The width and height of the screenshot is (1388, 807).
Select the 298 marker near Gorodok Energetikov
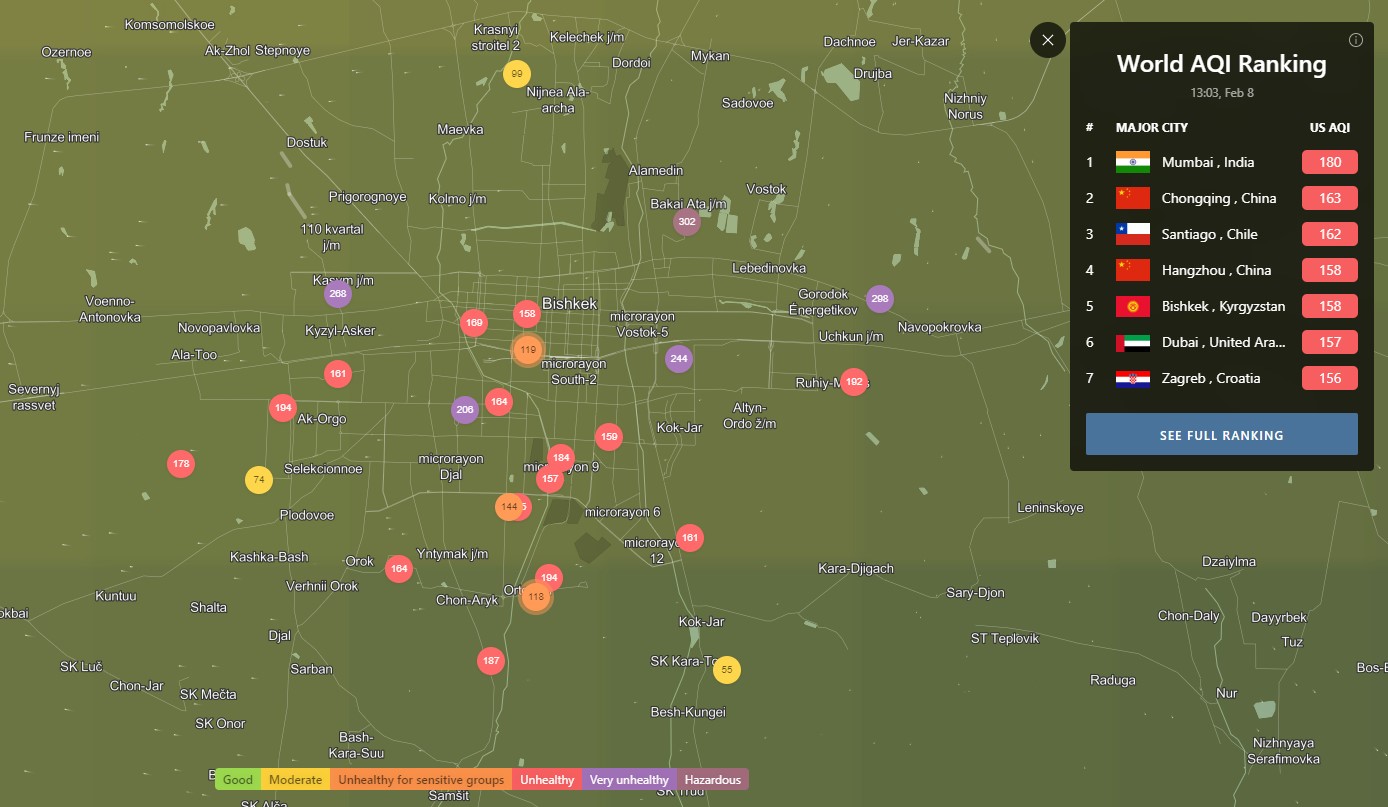[879, 299]
